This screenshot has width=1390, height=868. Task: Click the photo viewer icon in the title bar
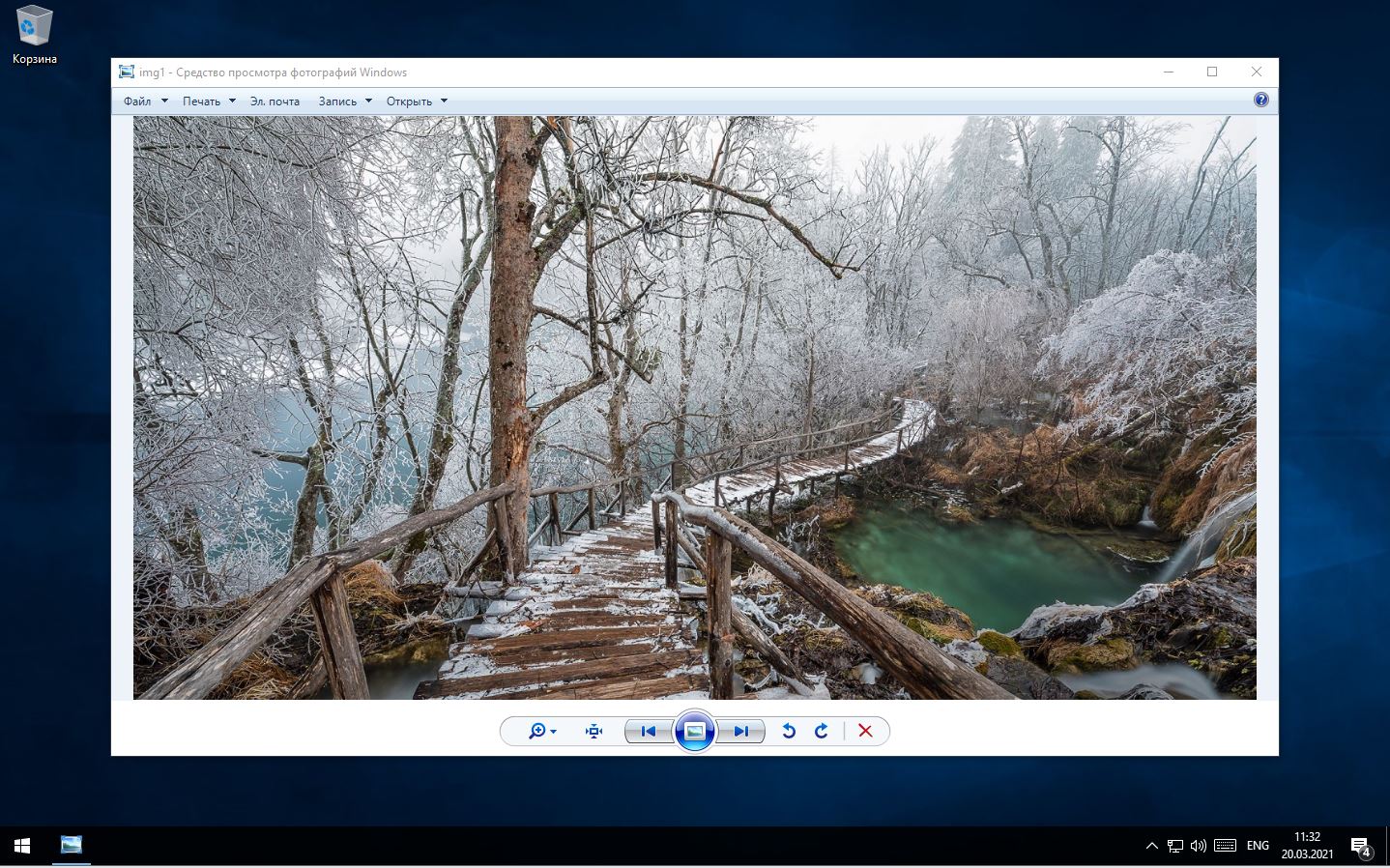click(127, 72)
